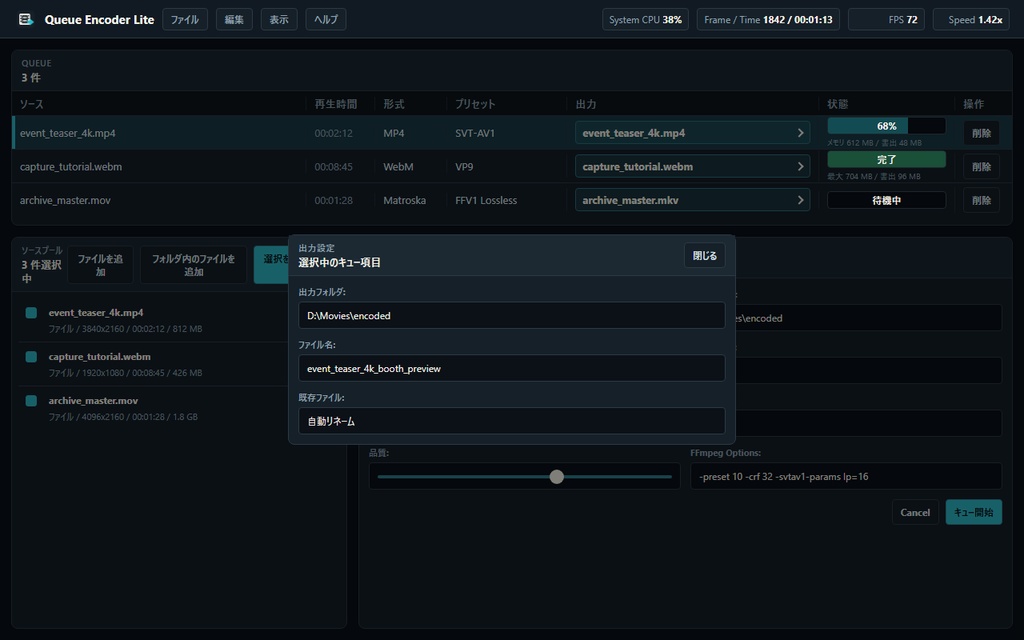
Task: Open output selector capture_tutorial.webm in queue
Action: pos(692,167)
